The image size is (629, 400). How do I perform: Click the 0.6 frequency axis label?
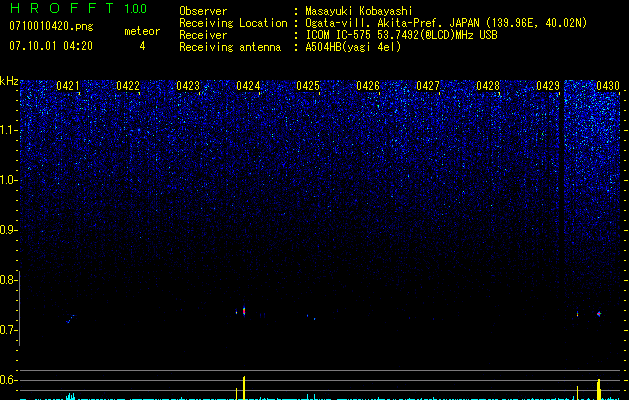pyautogui.click(x=8, y=380)
